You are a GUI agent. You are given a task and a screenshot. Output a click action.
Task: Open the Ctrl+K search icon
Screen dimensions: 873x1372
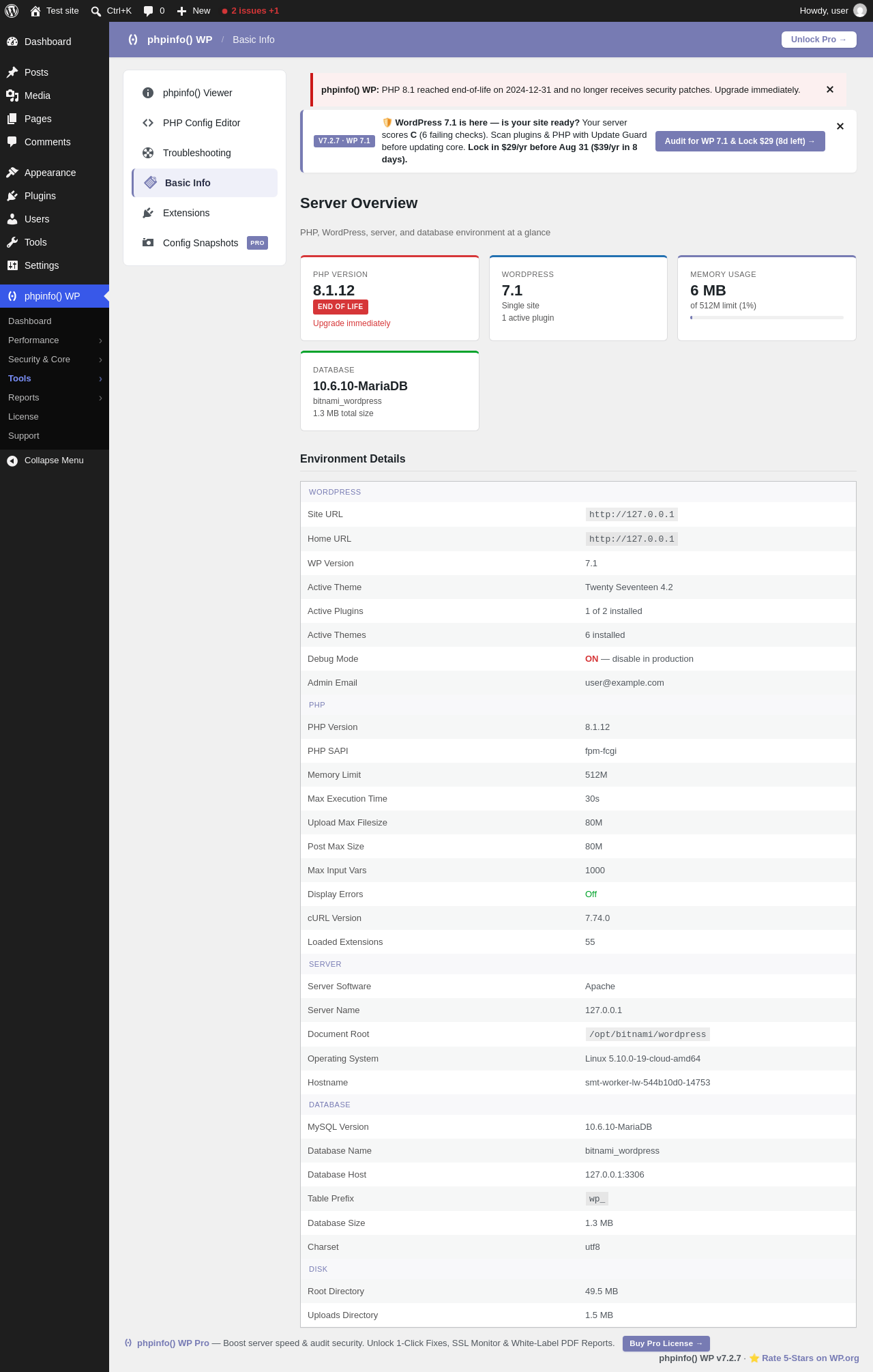(x=96, y=11)
